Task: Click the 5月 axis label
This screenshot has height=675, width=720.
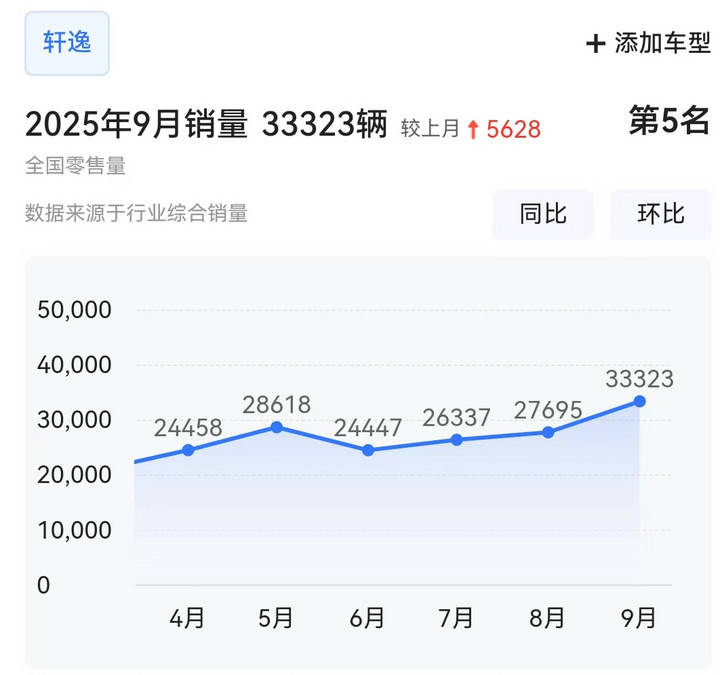Action: (x=276, y=618)
